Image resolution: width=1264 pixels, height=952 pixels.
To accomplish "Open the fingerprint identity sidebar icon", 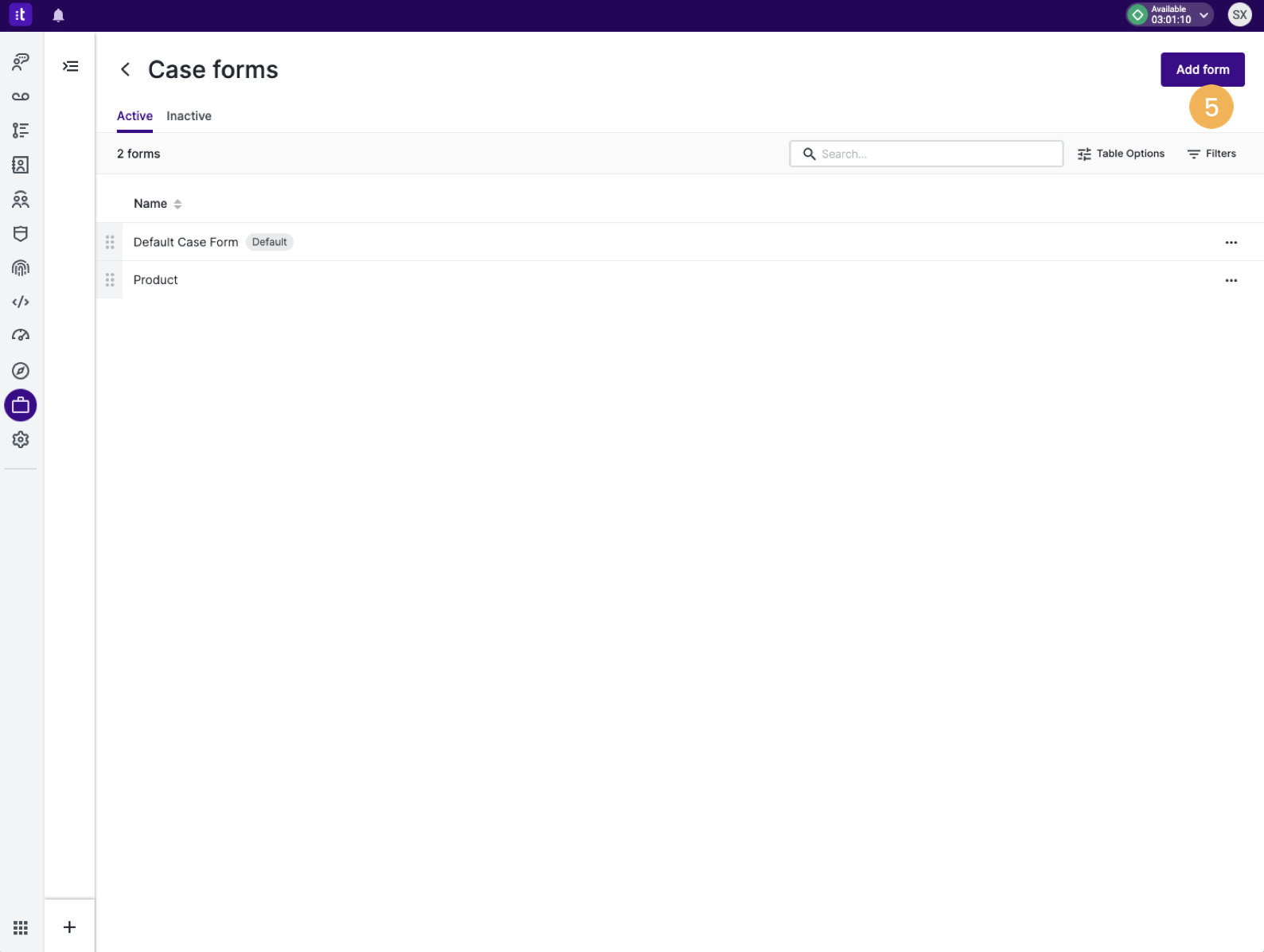I will [x=21, y=267].
